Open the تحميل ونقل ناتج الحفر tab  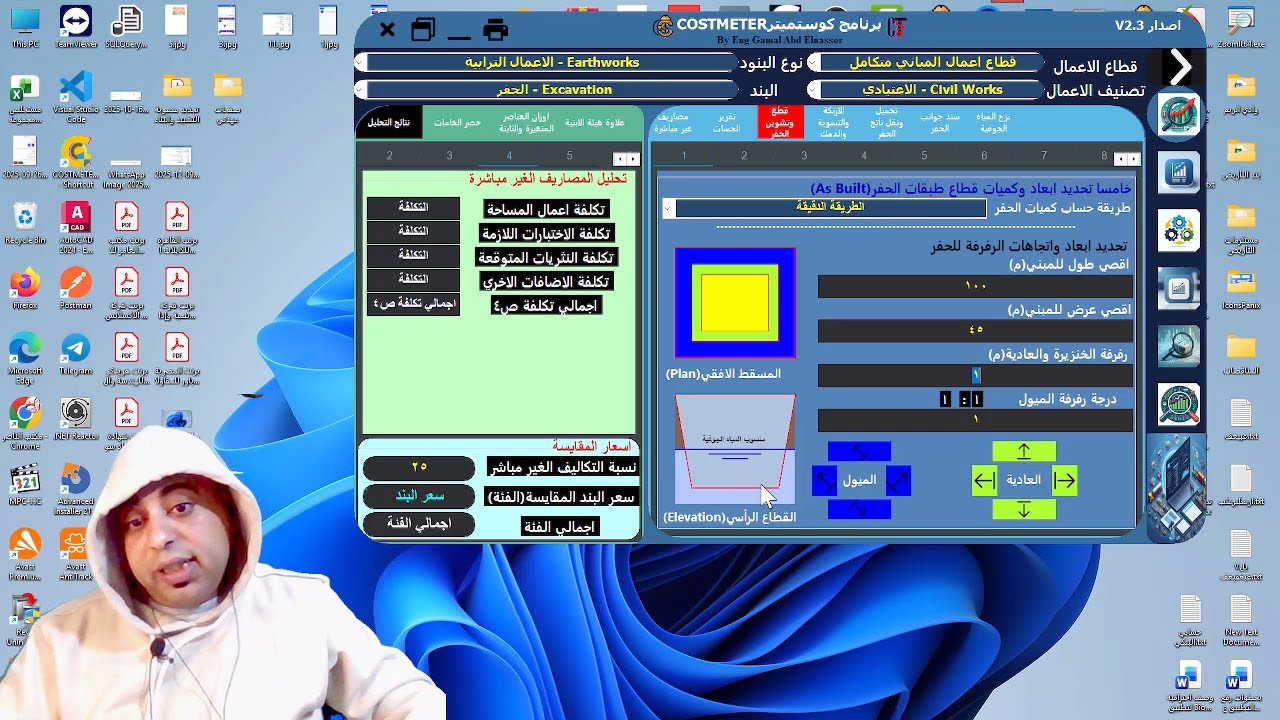pyautogui.click(x=887, y=122)
